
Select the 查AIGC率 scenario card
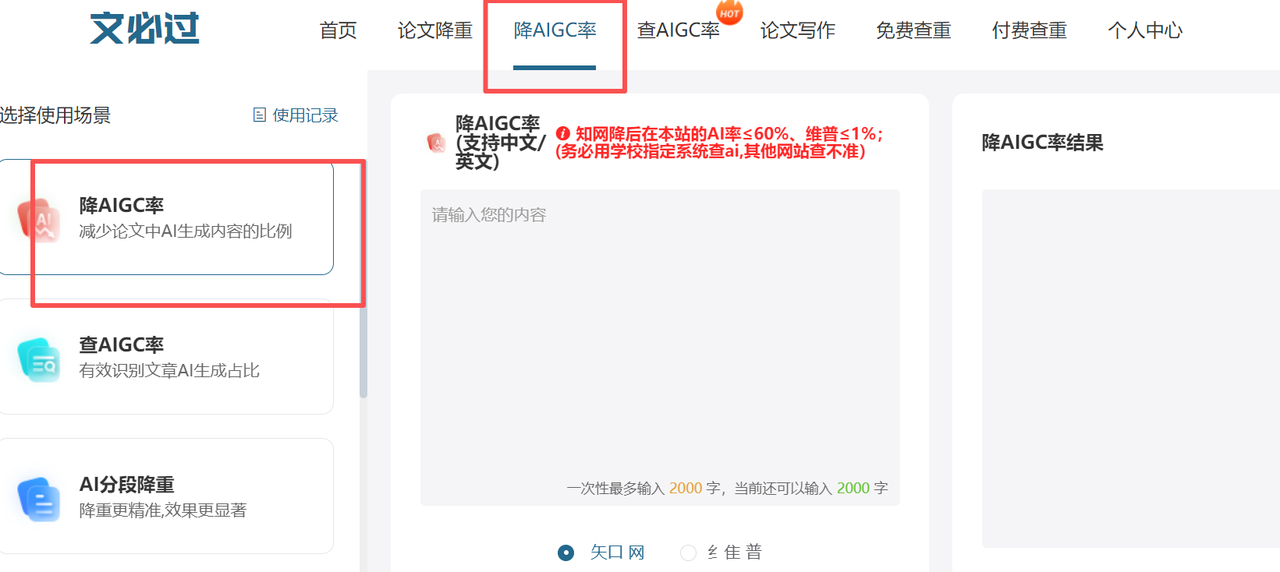[x=166, y=357]
